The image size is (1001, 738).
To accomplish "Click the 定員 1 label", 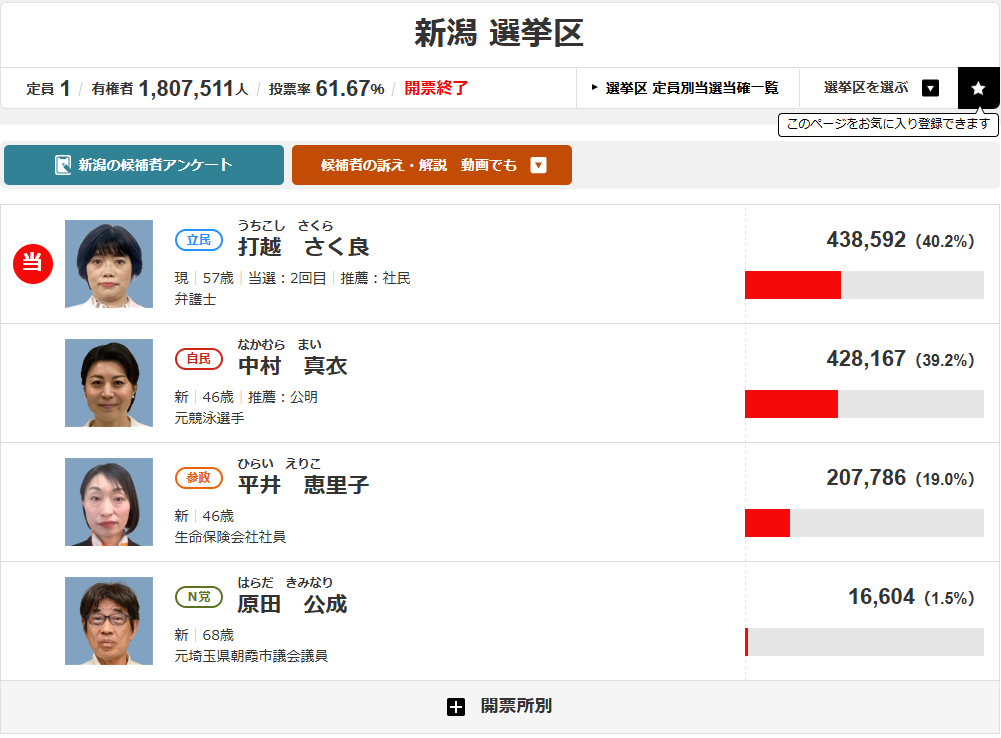I will click(49, 88).
